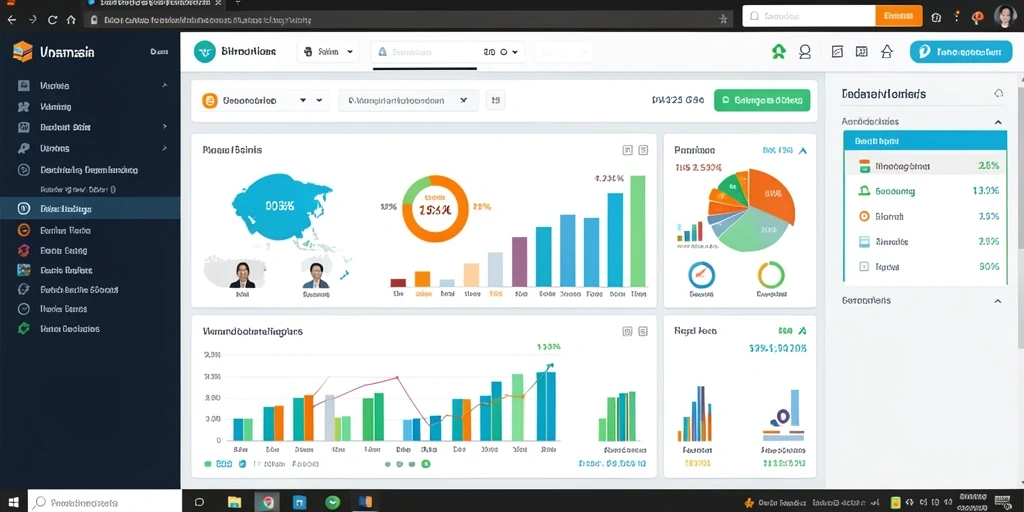The height and width of the screenshot is (512, 1024).
Task: Expand the fourth sidebar item with a chevron
Action: click(x=165, y=148)
